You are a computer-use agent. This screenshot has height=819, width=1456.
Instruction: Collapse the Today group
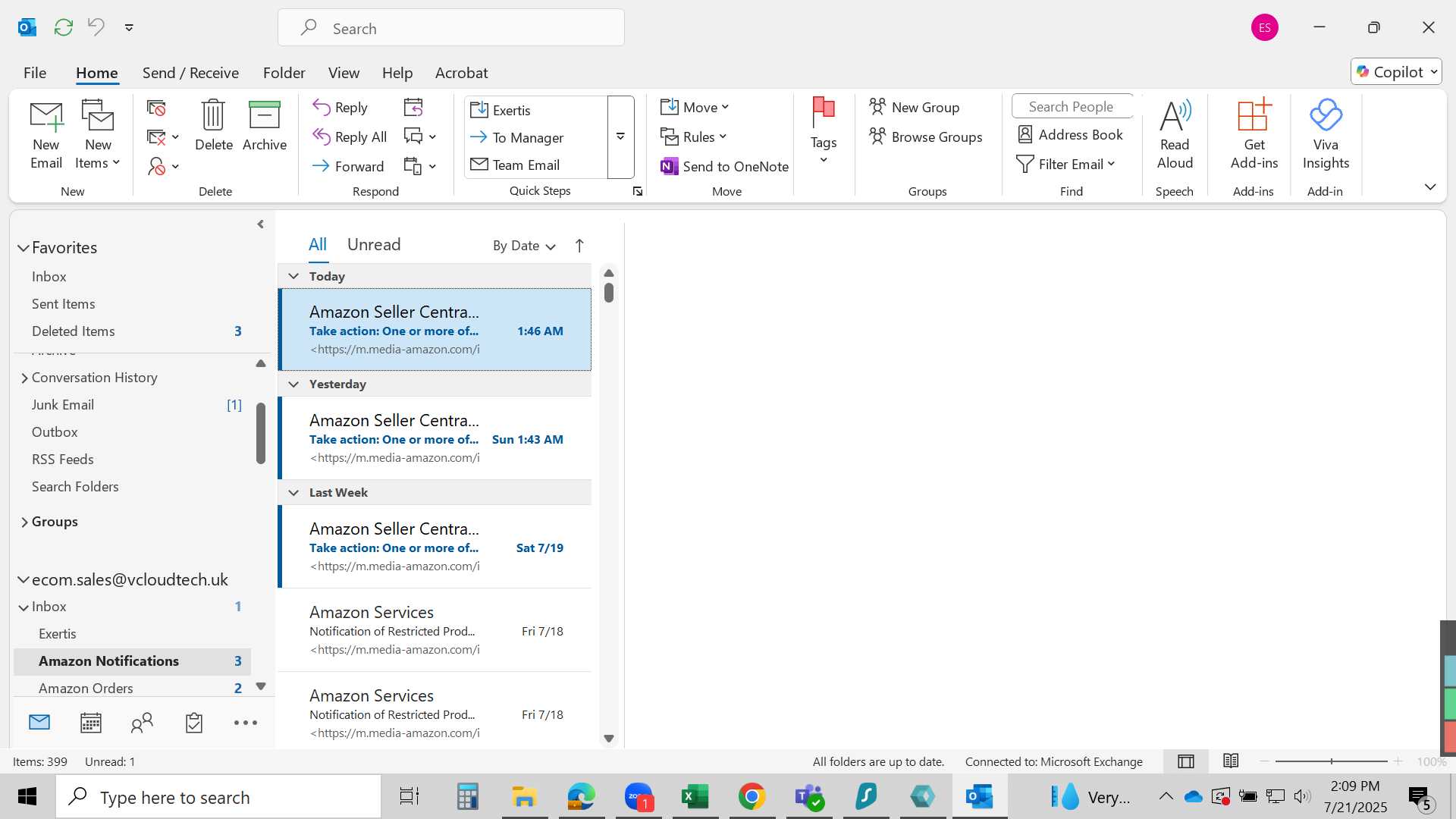tap(293, 276)
